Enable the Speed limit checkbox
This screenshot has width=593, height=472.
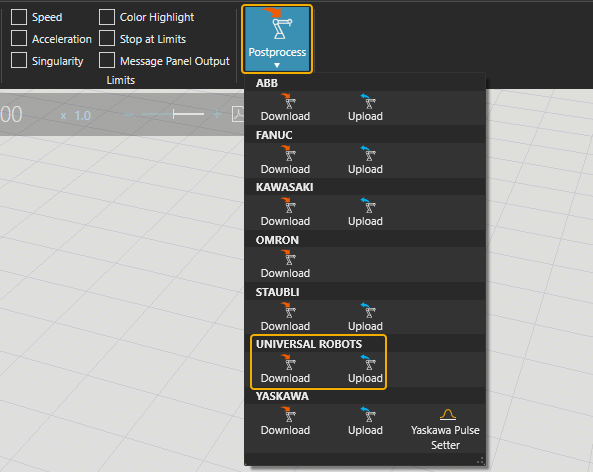19,17
